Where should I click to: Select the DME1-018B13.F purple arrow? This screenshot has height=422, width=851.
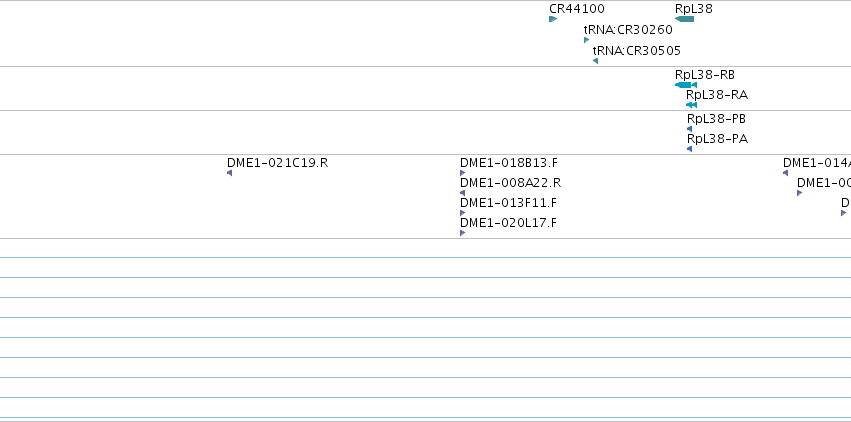coord(462,173)
